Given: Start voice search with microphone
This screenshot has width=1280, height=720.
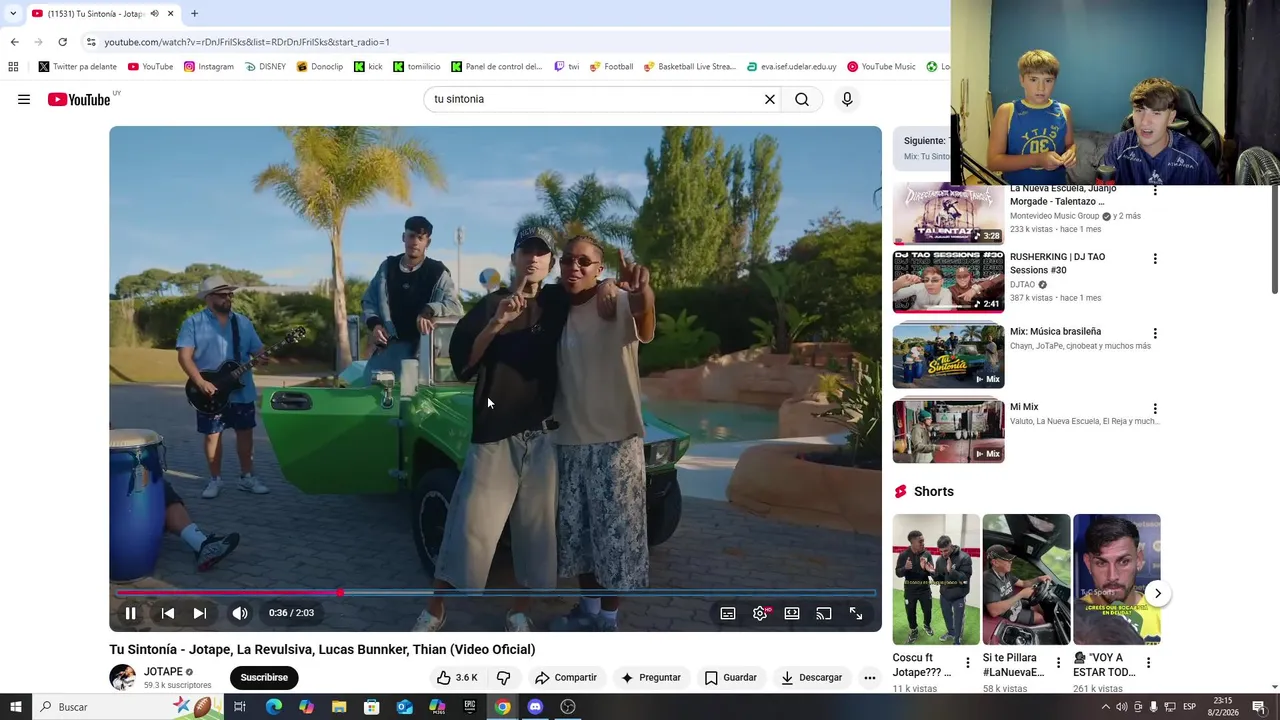Looking at the screenshot, I should point(847,99).
